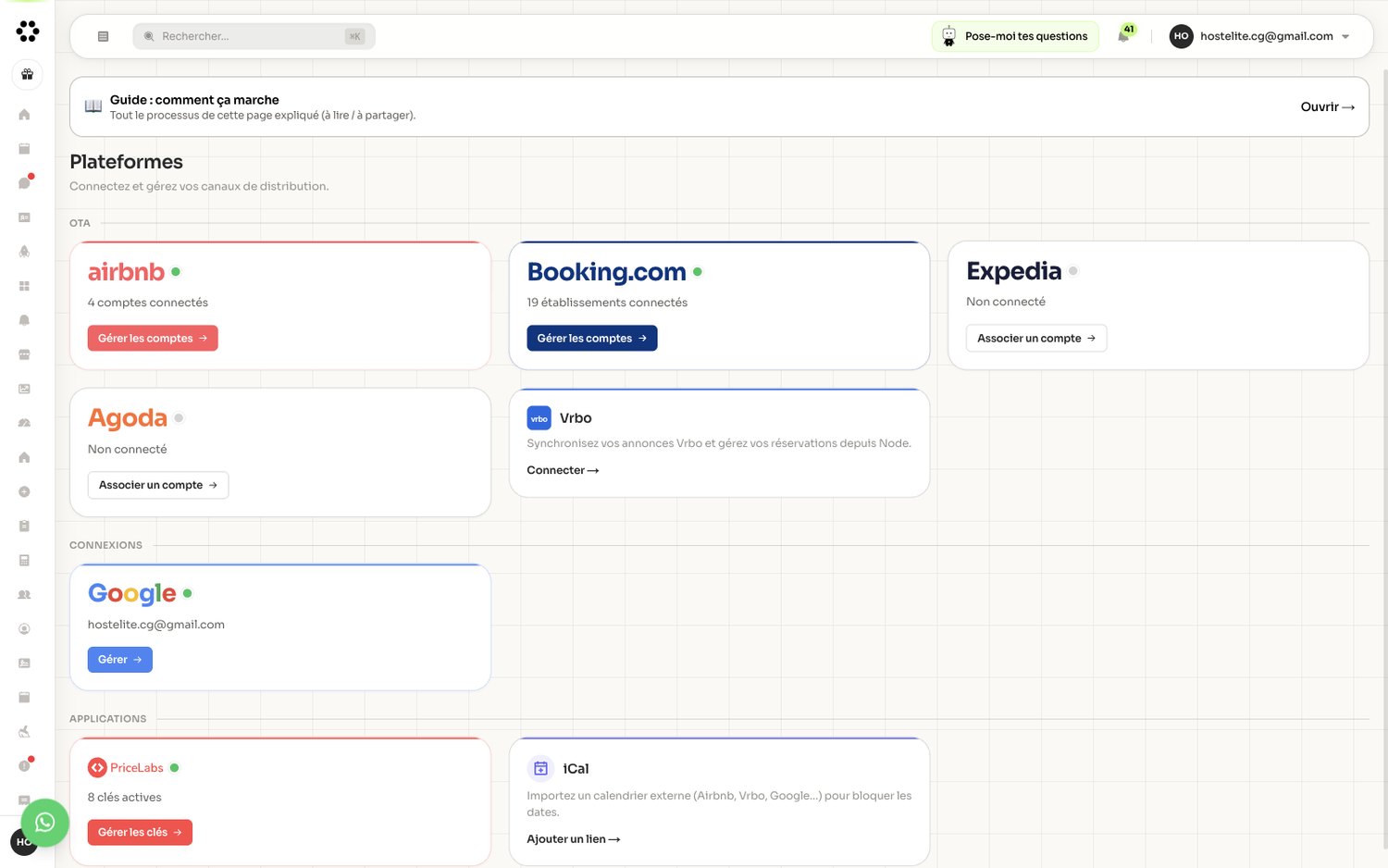1388x868 pixels.
Task: Open the two-people group icon in the sidebar
Action: click(x=24, y=594)
